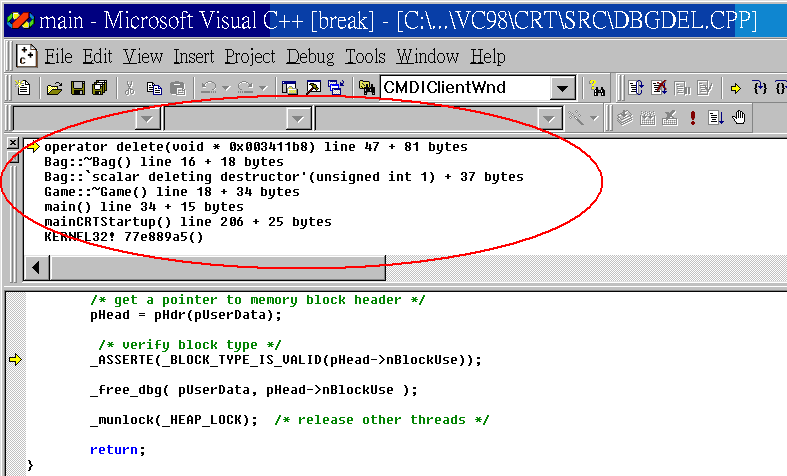Open the CMDIClientWnd find combo dropdown
The image size is (787, 476).
[x=562, y=89]
